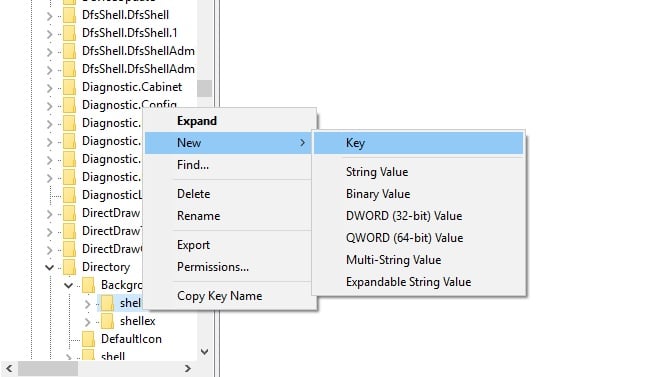Click Export in the context menu
The width and height of the screenshot is (655, 377).
(x=193, y=245)
